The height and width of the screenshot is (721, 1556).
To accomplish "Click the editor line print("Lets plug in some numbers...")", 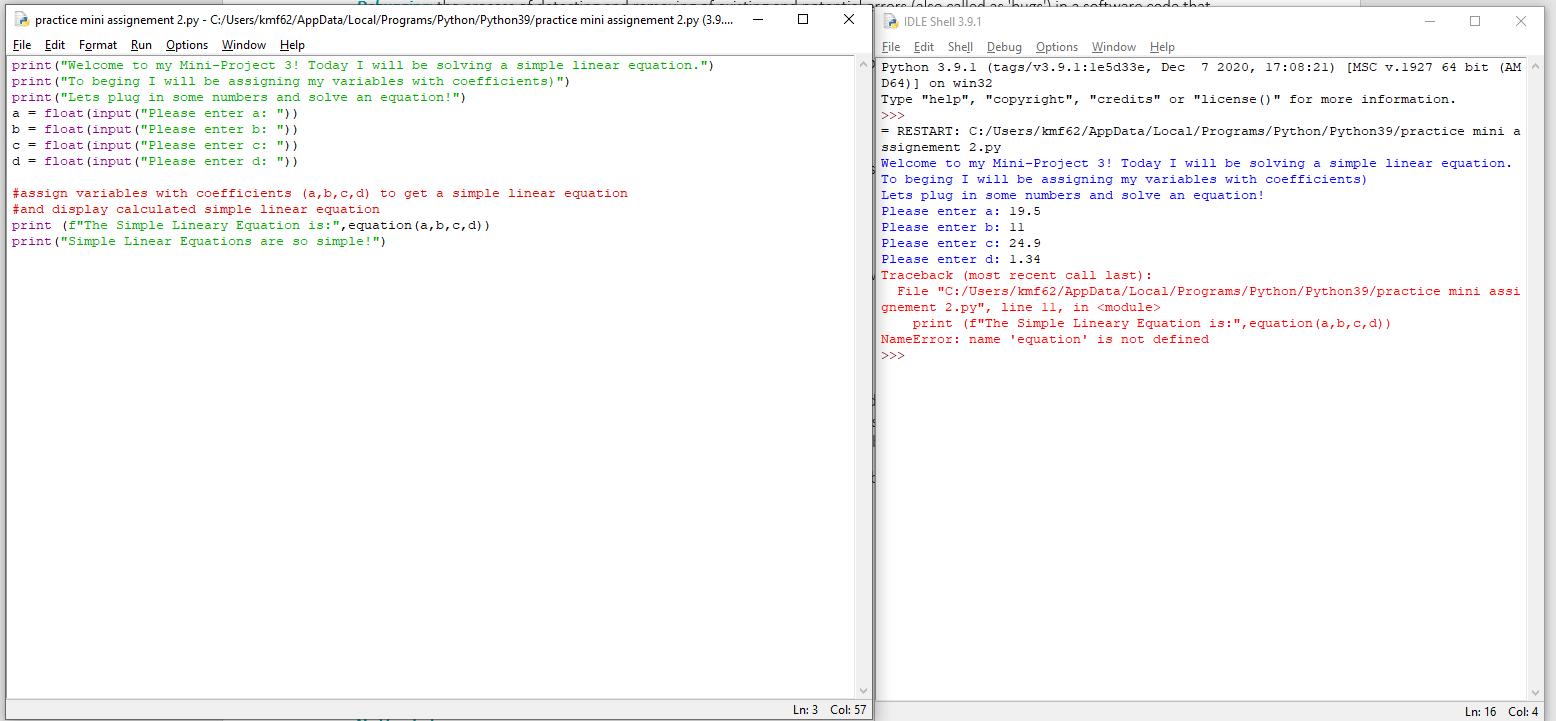I will [x=238, y=97].
